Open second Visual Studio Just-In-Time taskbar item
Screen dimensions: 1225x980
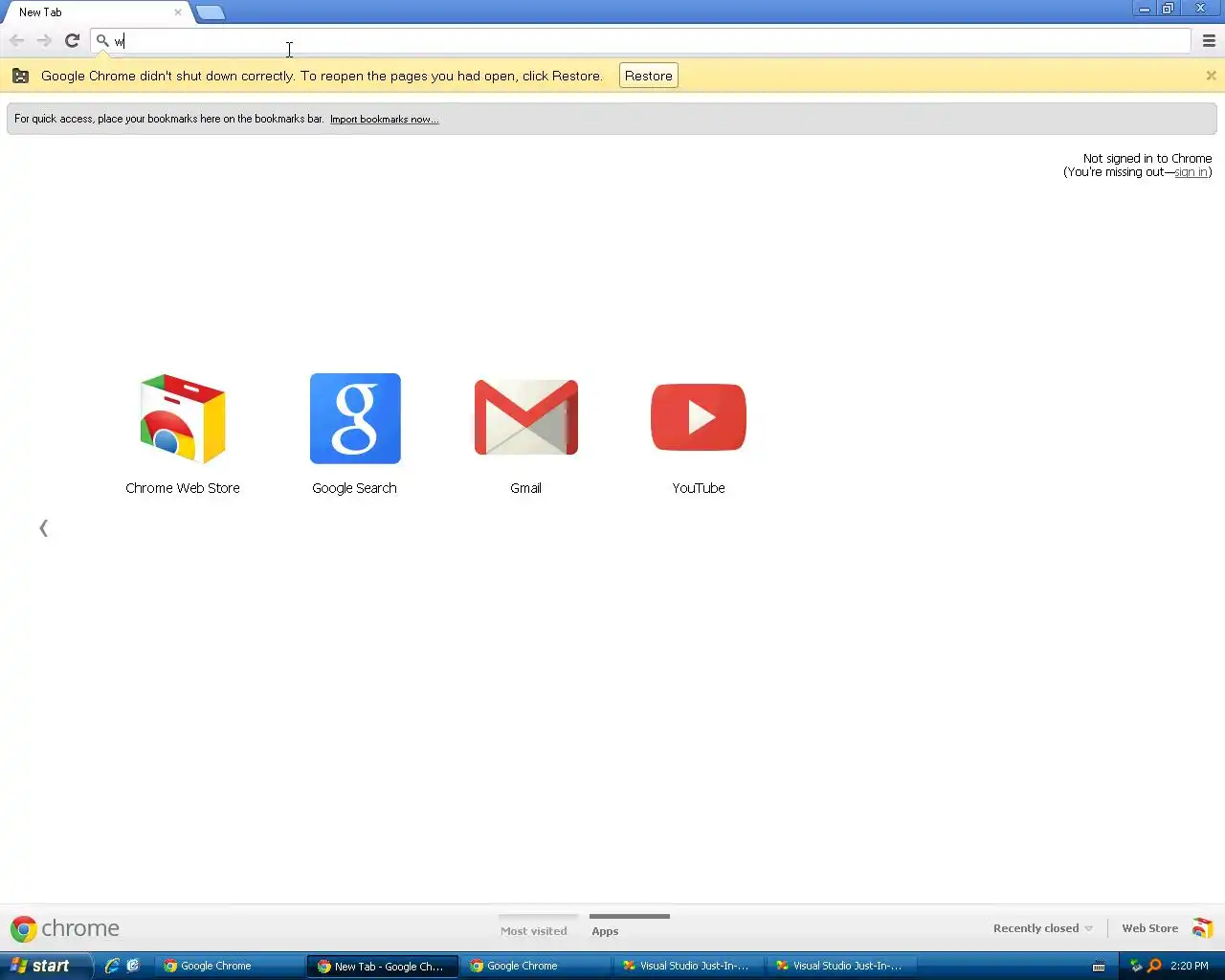[842, 966]
